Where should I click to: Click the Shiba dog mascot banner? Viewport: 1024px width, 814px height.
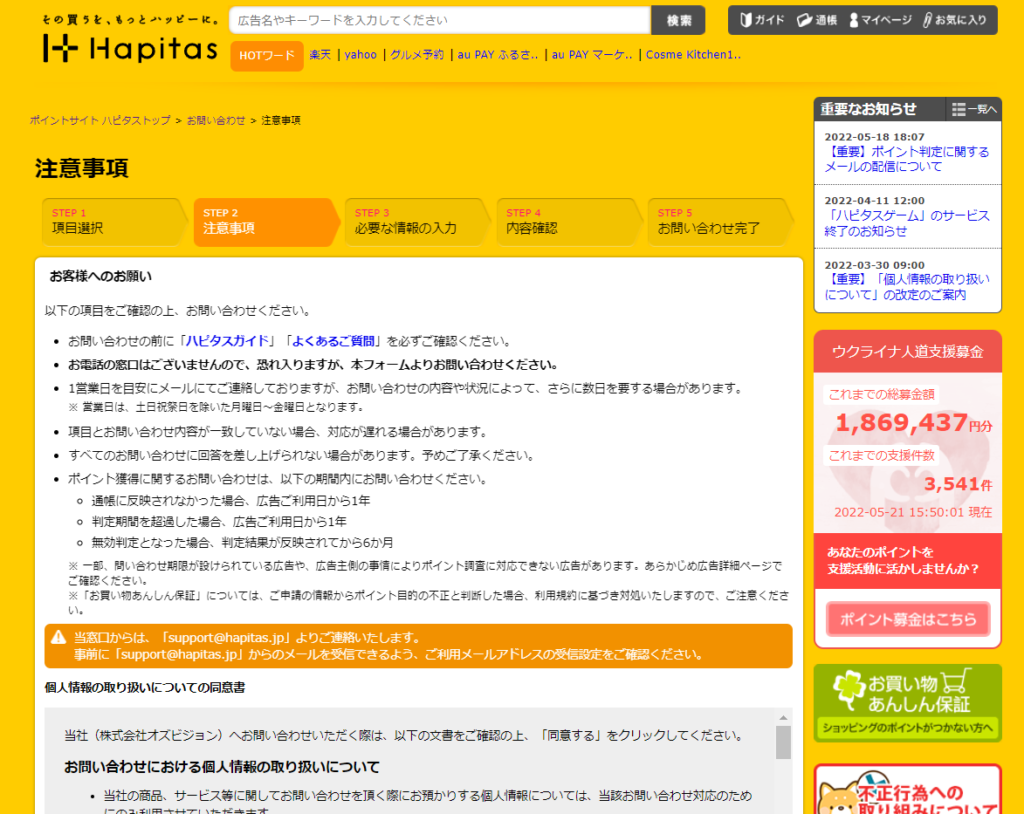[907, 789]
